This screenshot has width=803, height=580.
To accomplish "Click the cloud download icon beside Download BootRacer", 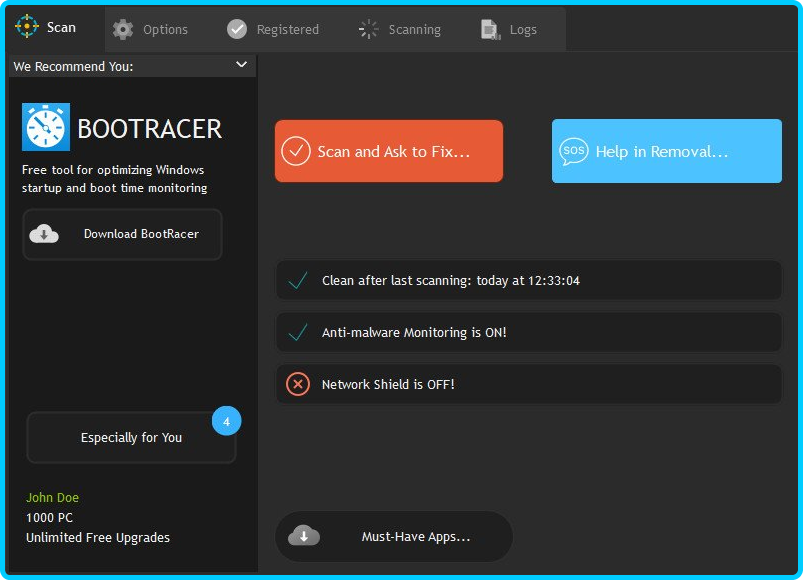I will [x=44, y=234].
